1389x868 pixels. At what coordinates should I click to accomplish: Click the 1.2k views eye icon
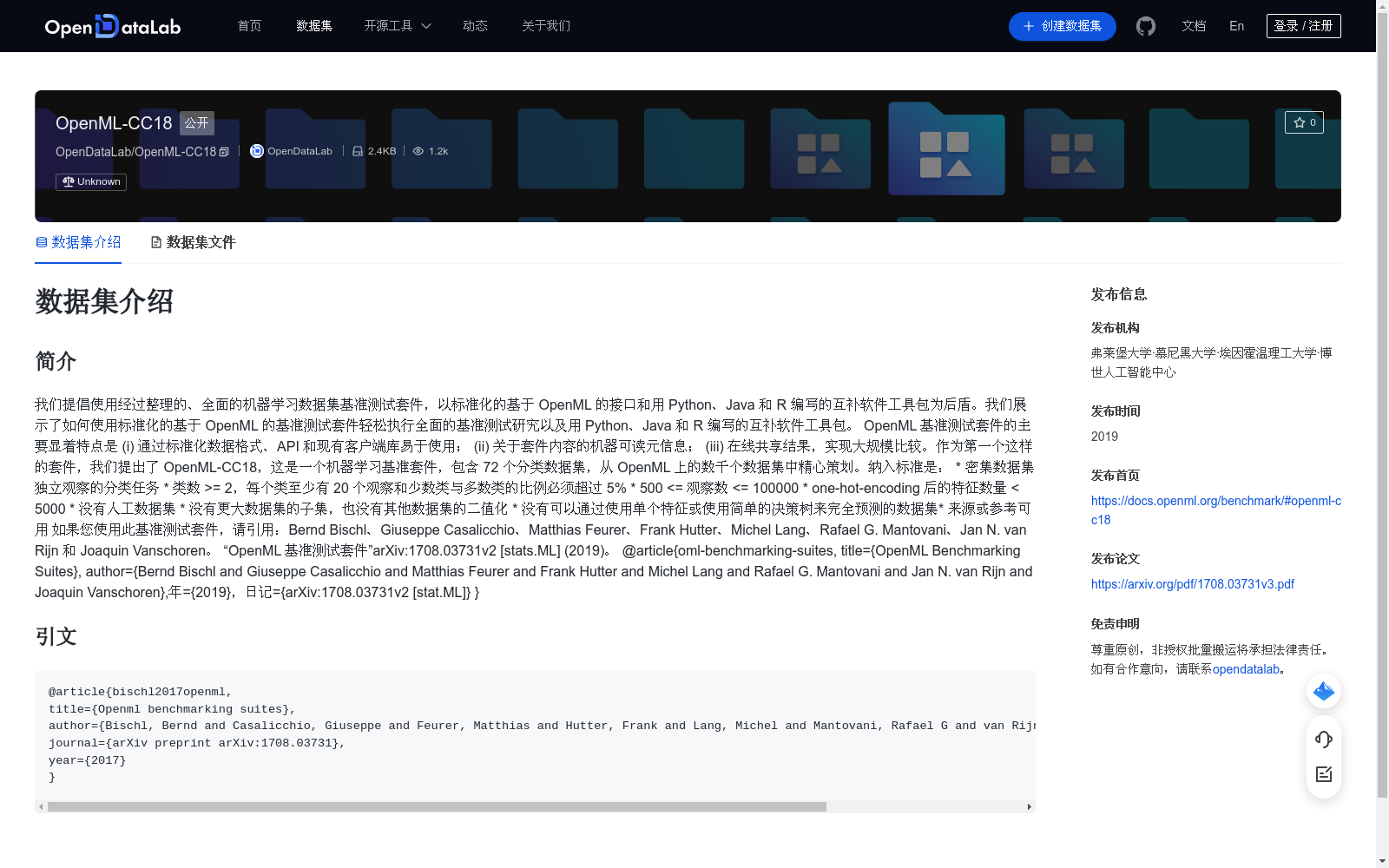click(418, 151)
